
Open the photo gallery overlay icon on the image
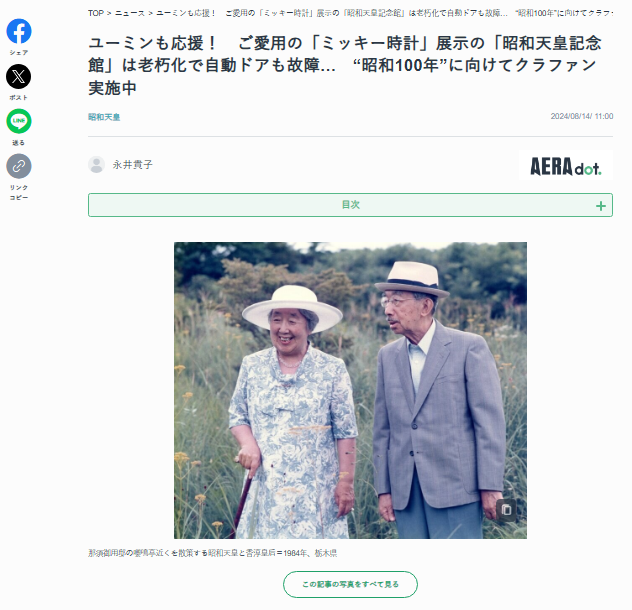506,510
